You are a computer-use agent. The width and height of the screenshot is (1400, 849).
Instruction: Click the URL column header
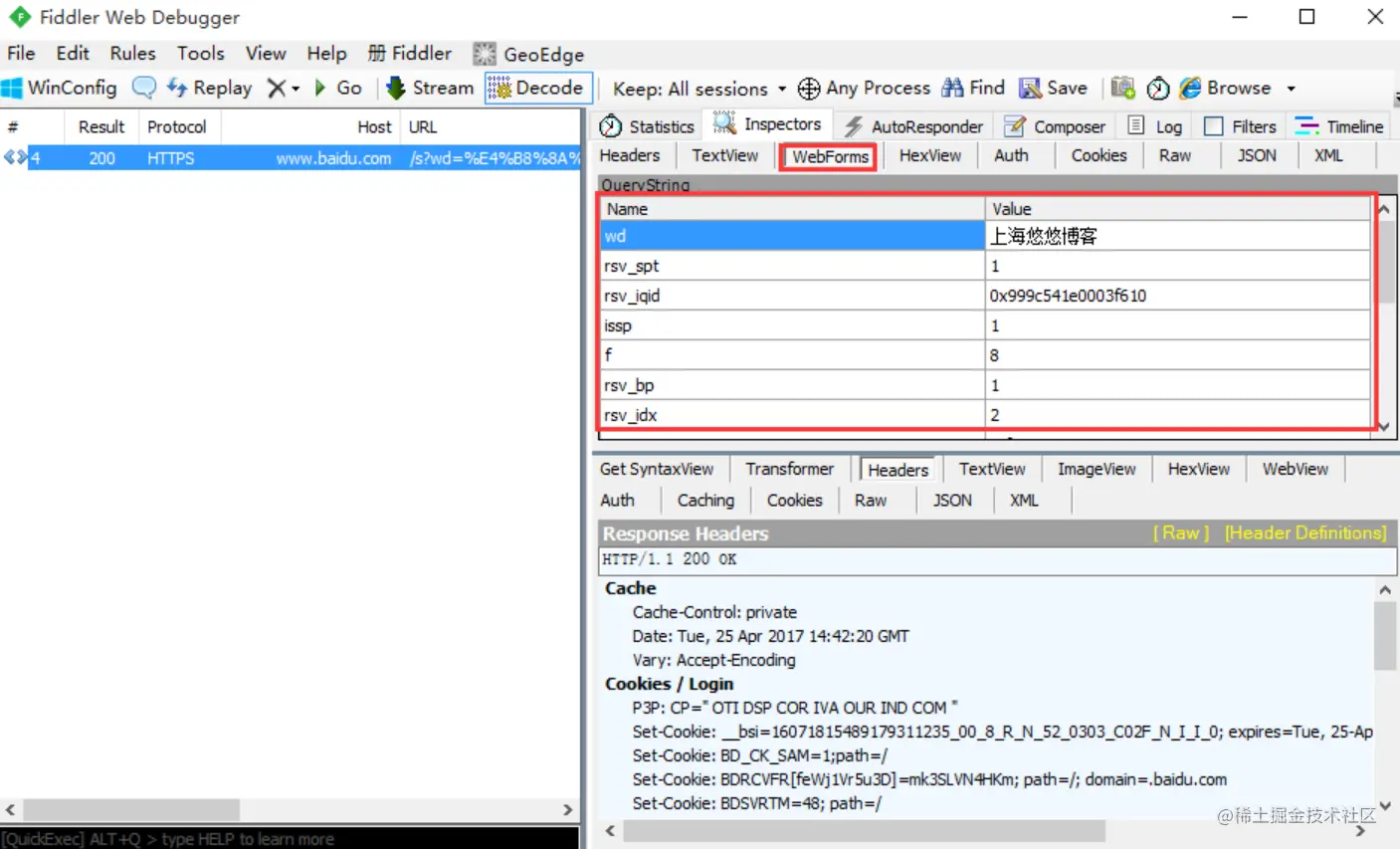[x=491, y=126]
